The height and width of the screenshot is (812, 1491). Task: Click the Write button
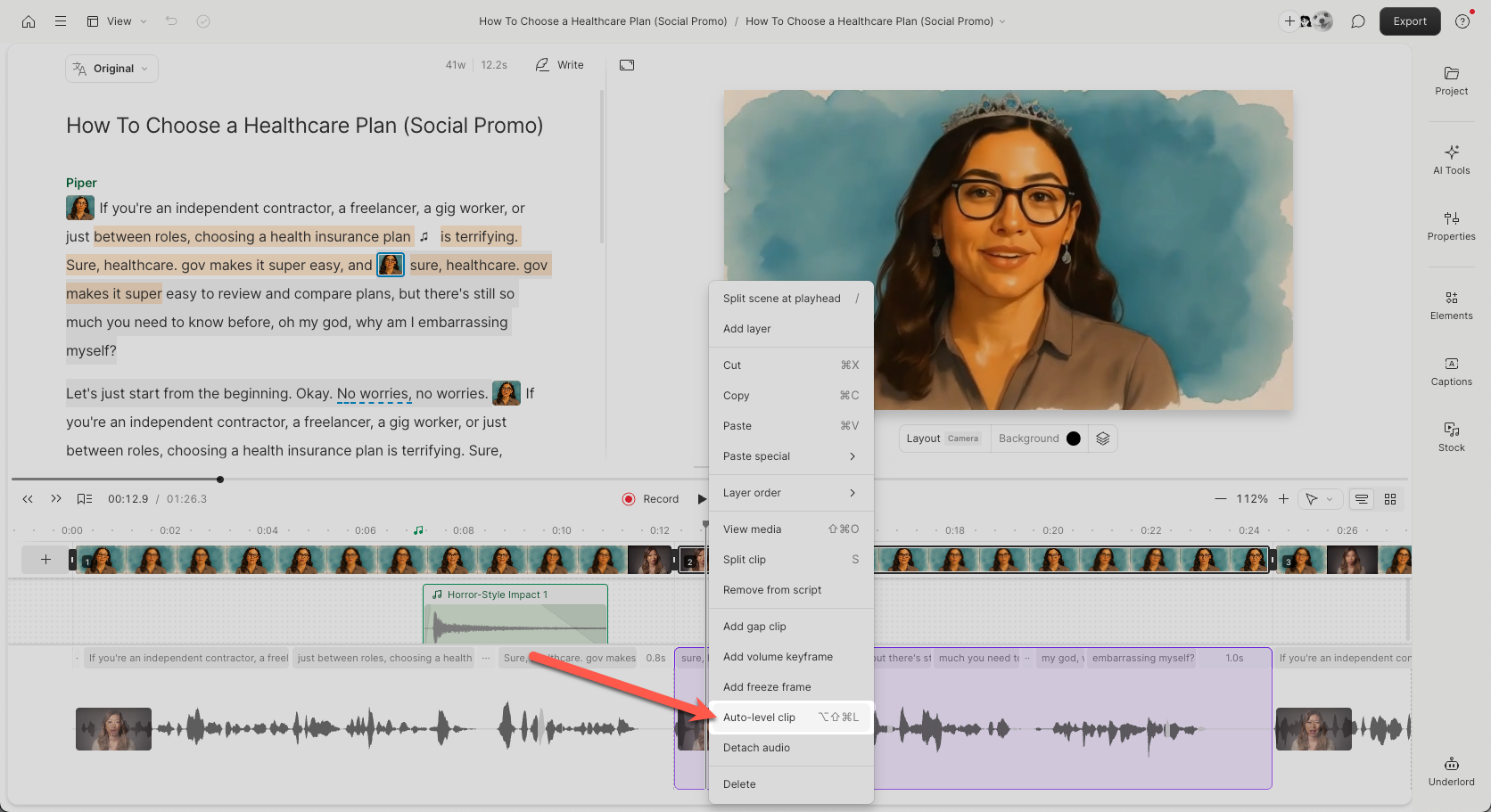click(560, 65)
